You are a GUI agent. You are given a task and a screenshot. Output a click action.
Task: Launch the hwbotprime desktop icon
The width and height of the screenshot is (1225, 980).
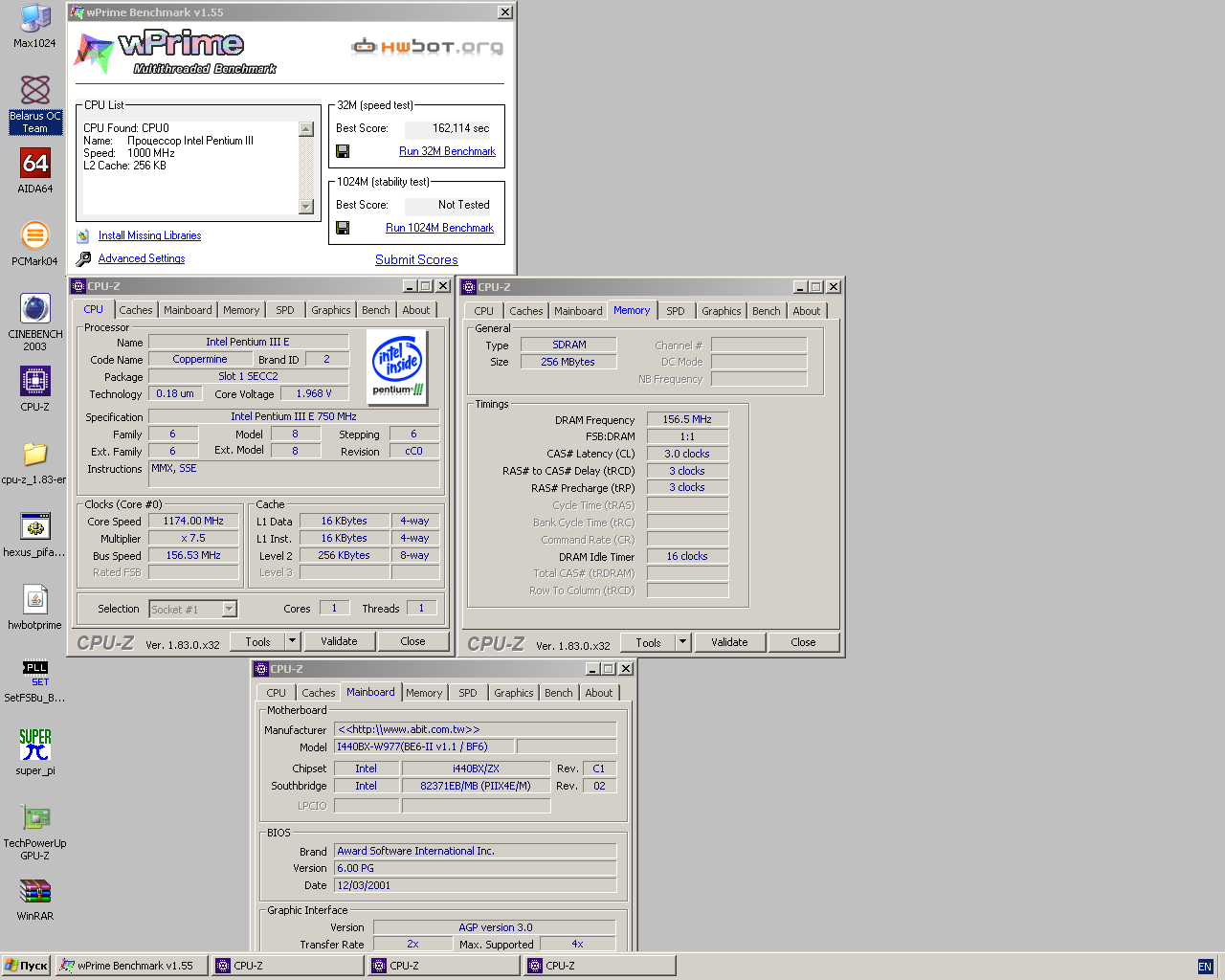(x=35, y=607)
